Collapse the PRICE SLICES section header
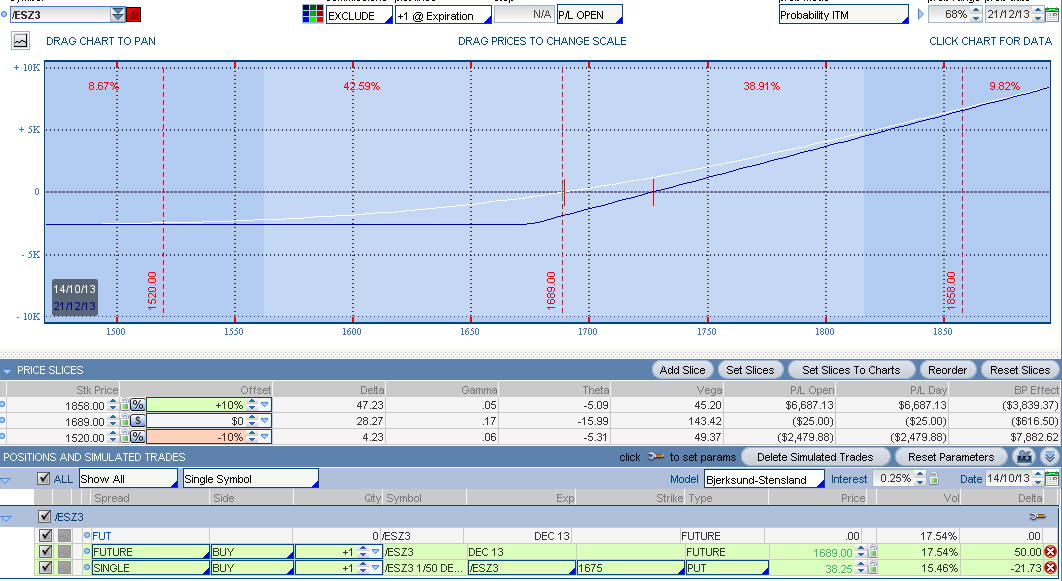The height and width of the screenshot is (581, 1062). [9, 370]
